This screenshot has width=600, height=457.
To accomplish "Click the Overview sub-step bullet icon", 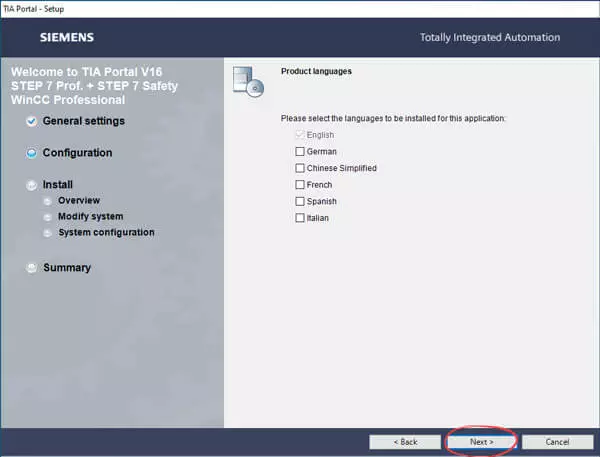I will tap(48, 201).
